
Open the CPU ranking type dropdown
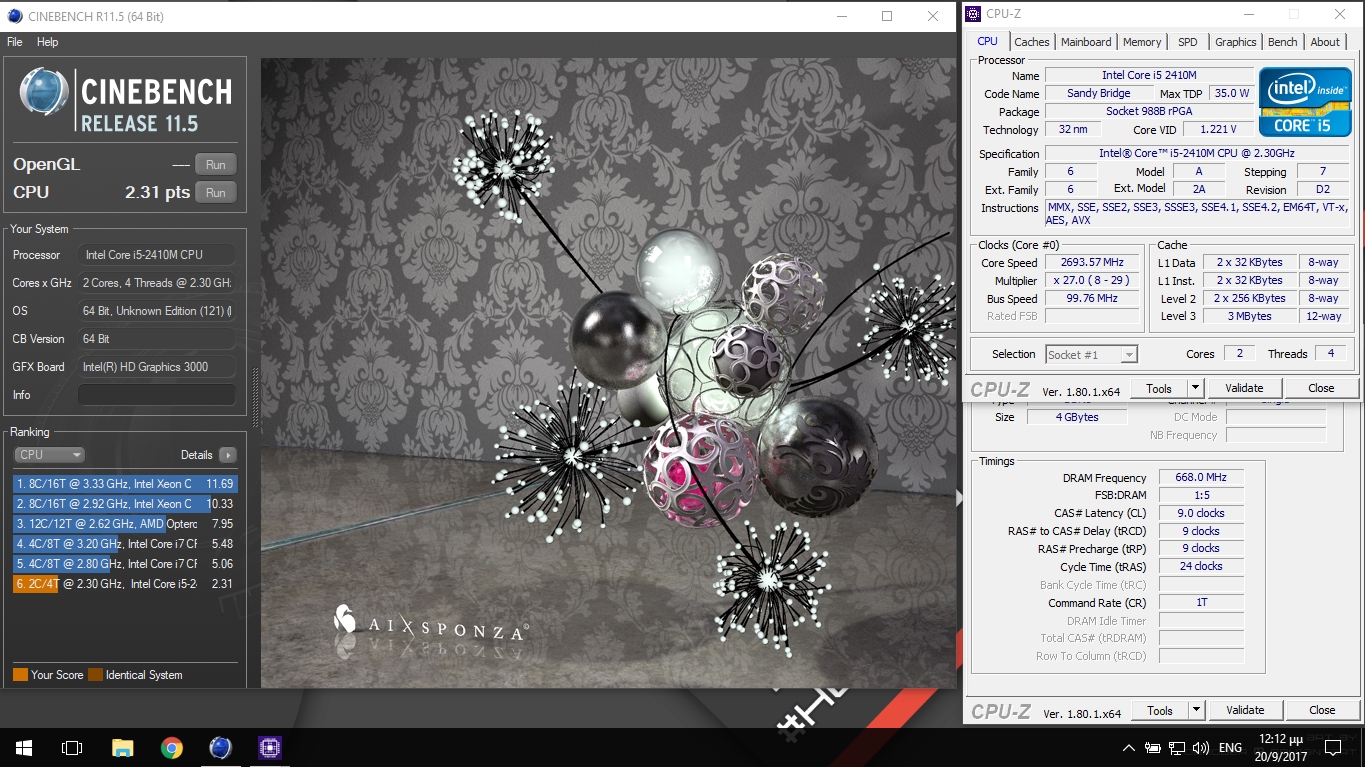click(49, 455)
